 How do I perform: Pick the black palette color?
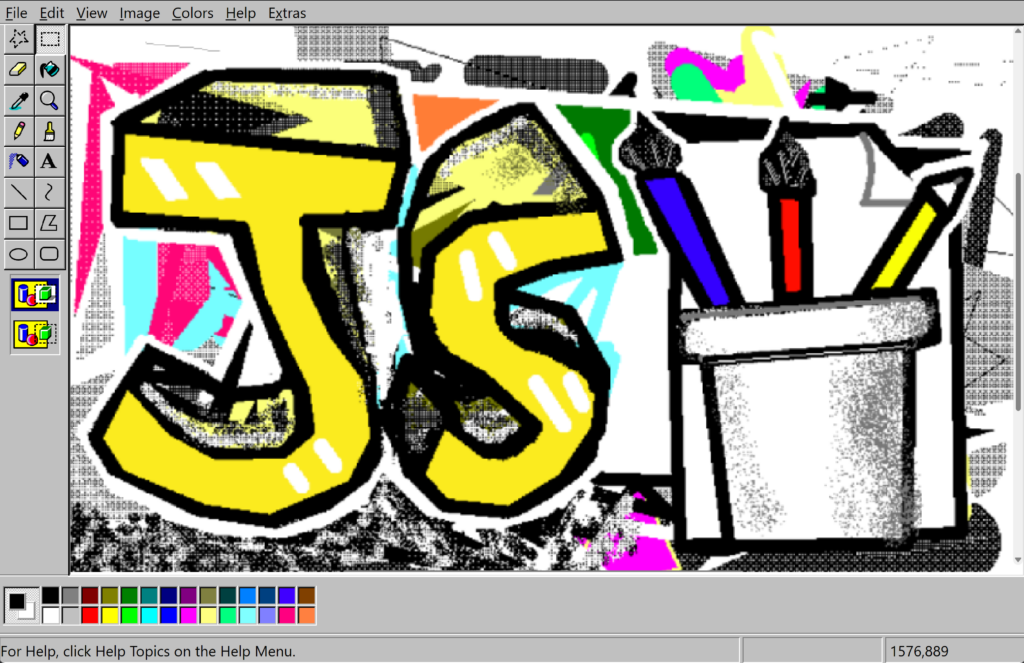coord(51,595)
